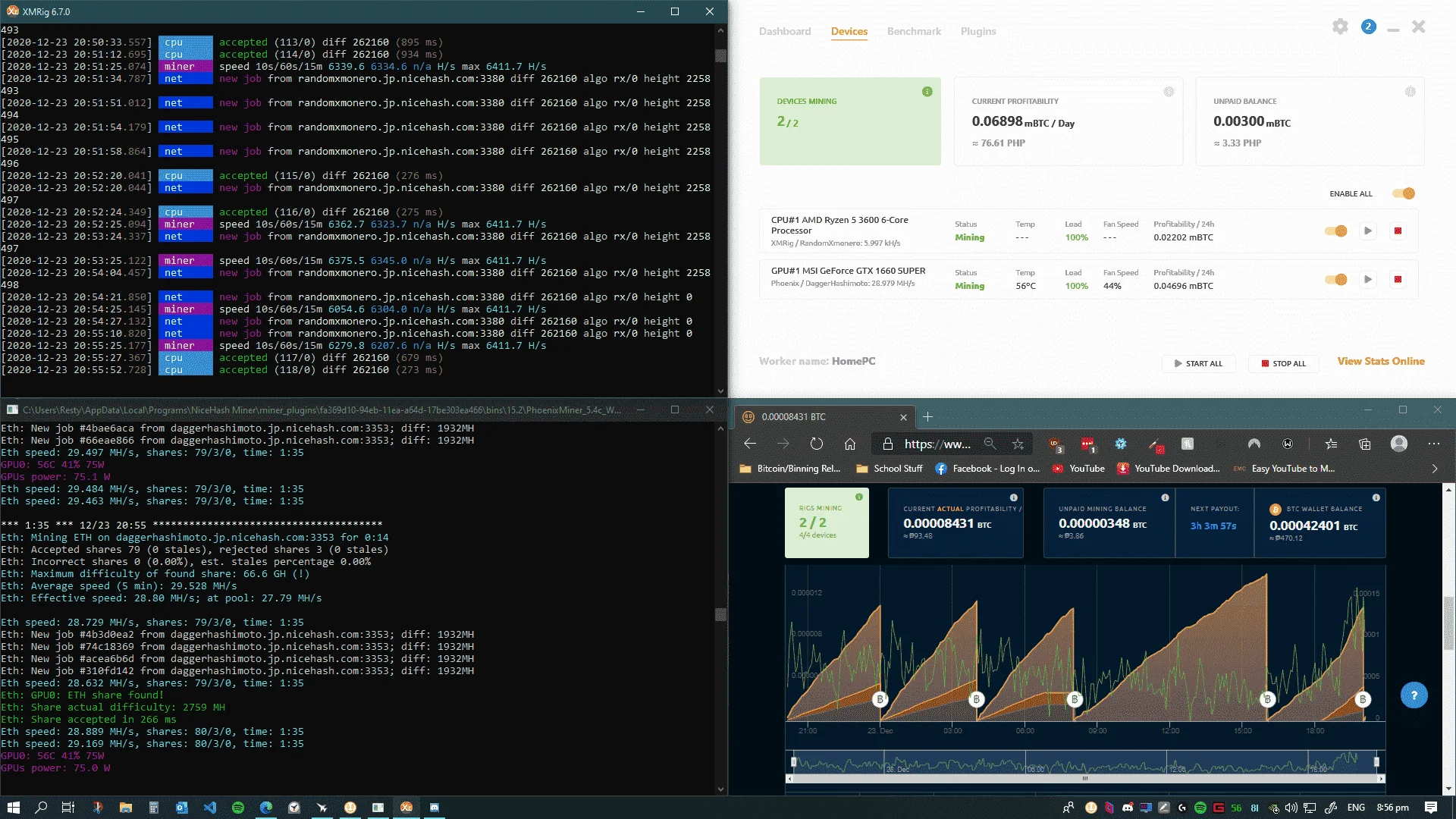Open Edge settings and more menu
This screenshot has width=1456, height=819.
(x=1433, y=444)
